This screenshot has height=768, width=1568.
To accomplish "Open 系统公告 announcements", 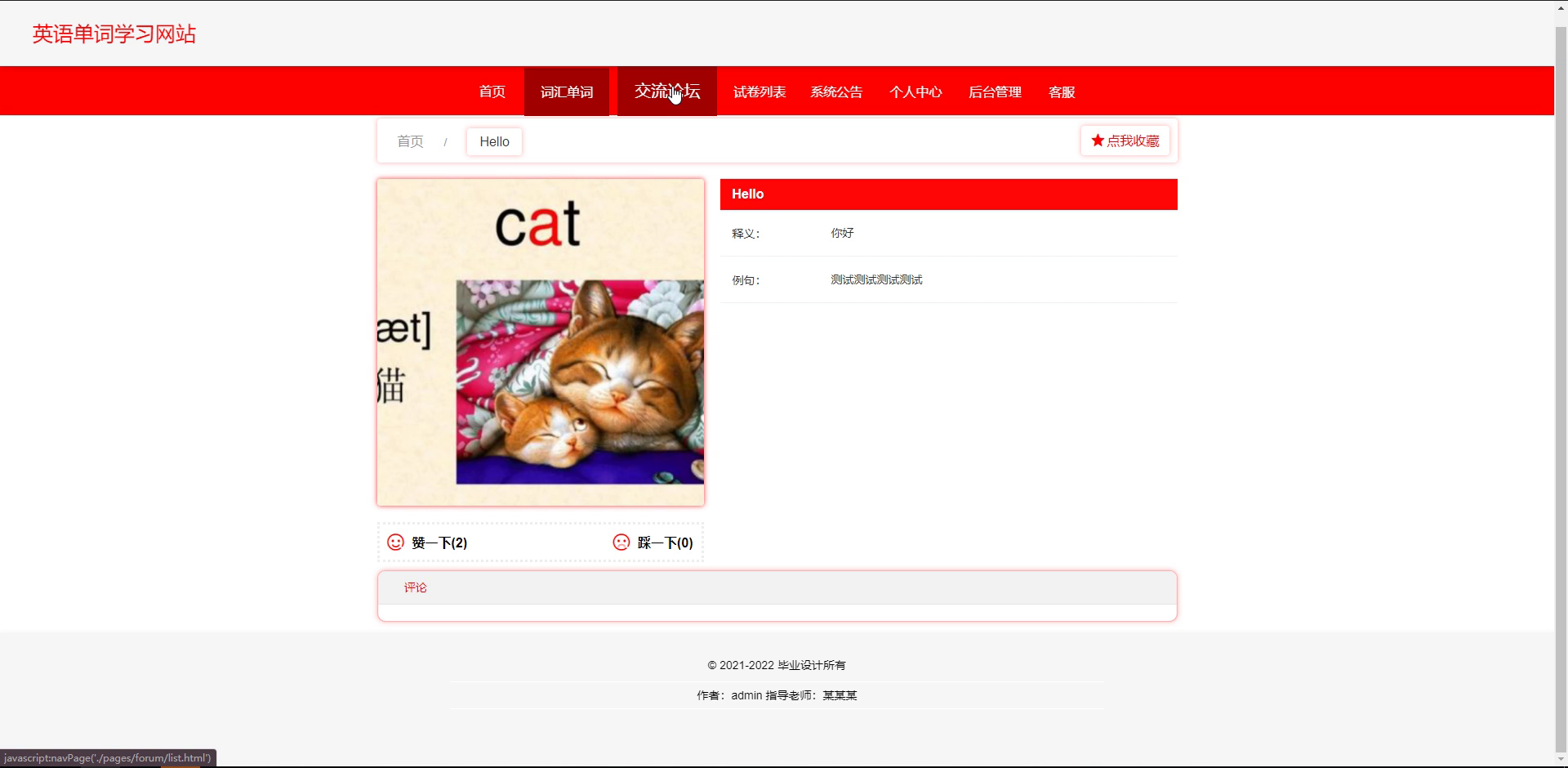I will coord(836,92).
